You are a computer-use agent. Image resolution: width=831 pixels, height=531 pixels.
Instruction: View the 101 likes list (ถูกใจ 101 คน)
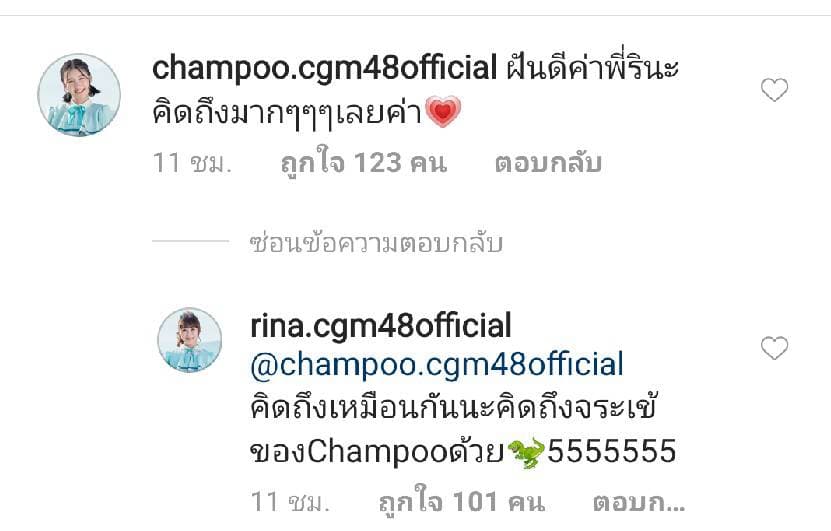point(462,501)
